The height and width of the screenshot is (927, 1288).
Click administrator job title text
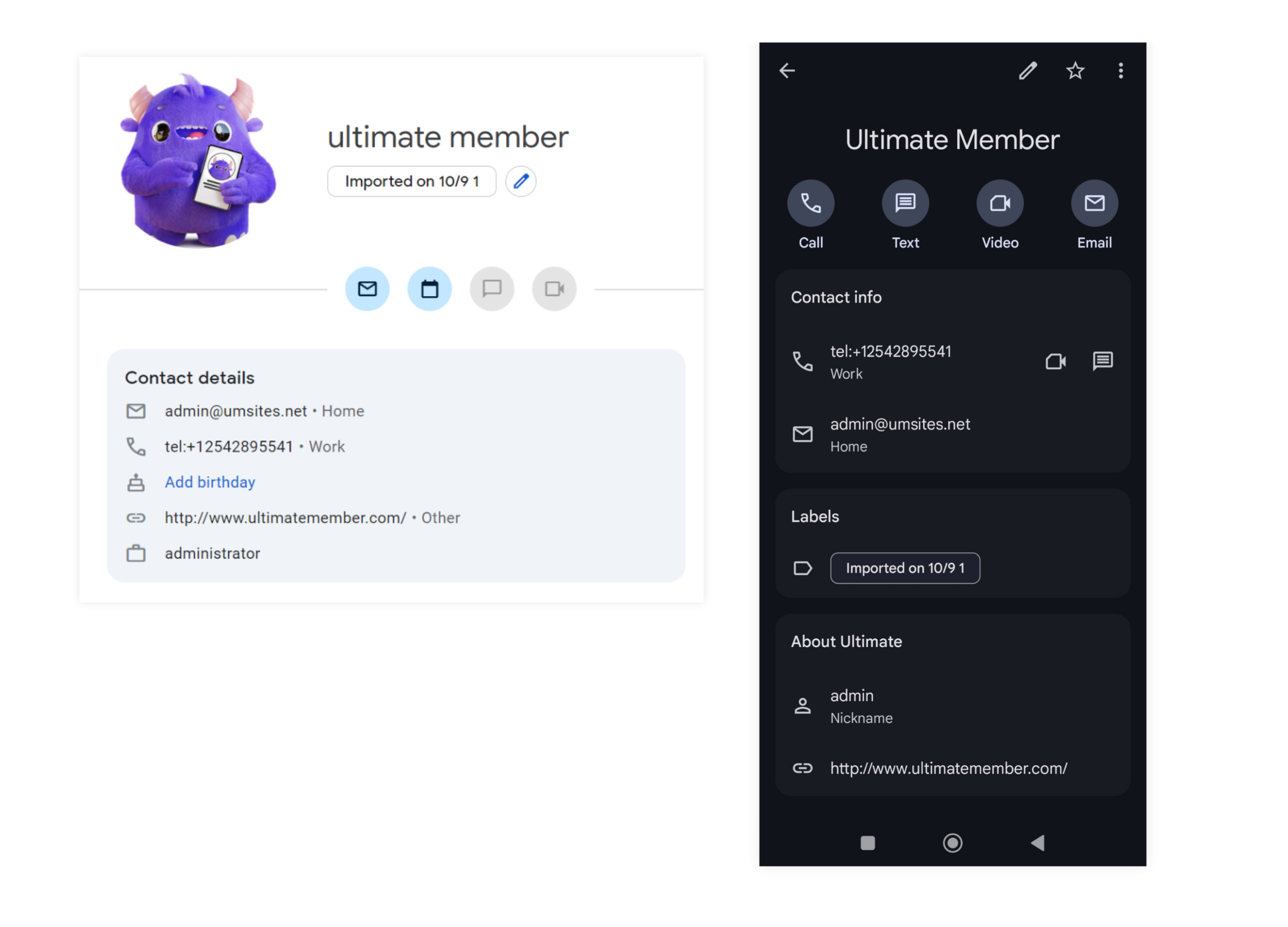point(212,553)
